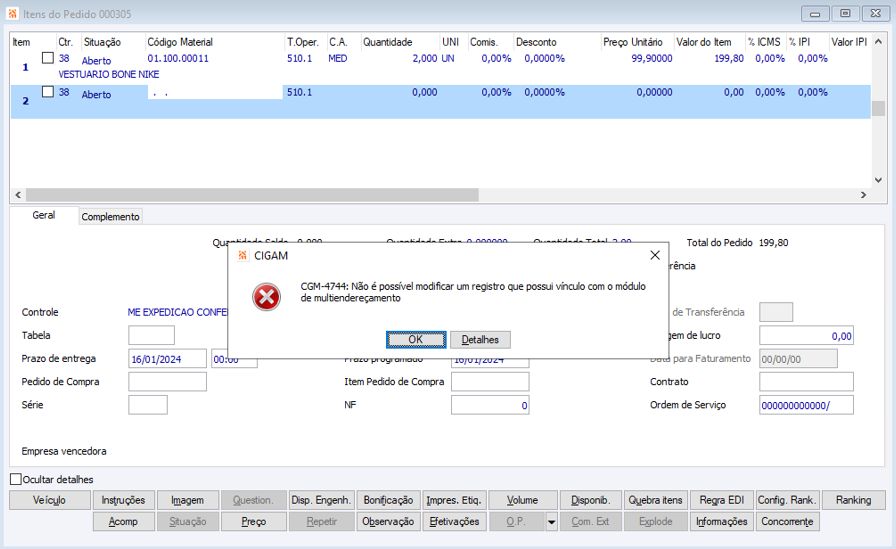
Task: Click the Observação button
Action: pos(388,522)
